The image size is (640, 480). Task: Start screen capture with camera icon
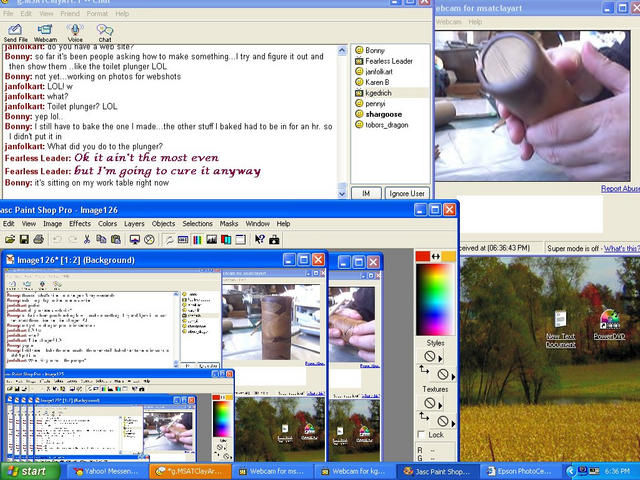click(274, 240)
